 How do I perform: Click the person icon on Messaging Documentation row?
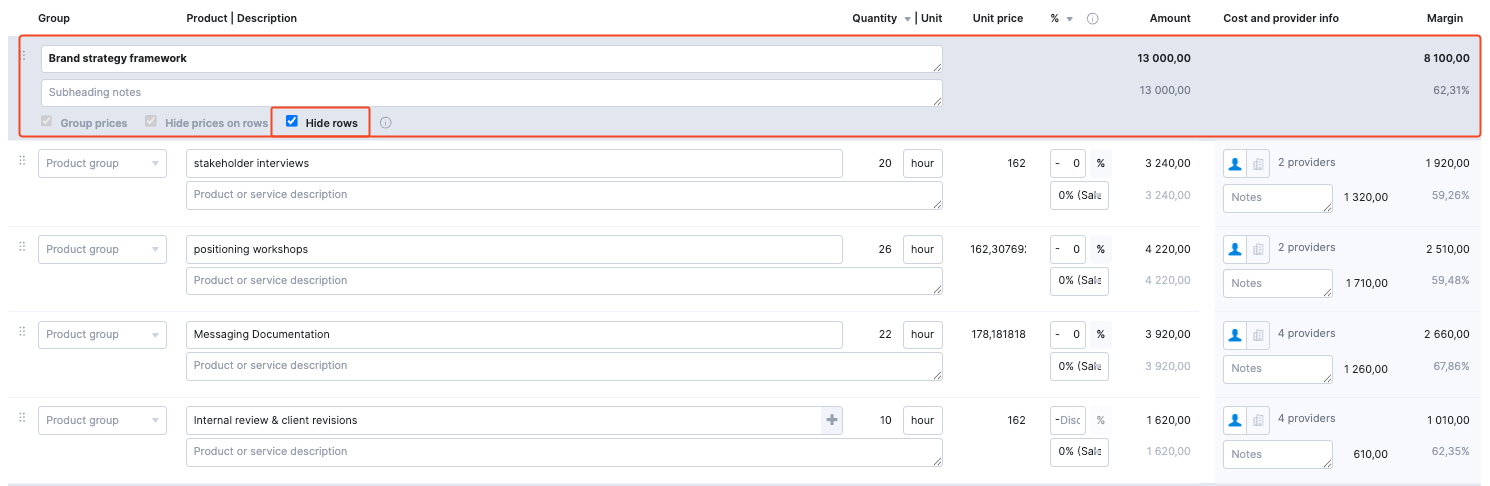(1235, 335)
